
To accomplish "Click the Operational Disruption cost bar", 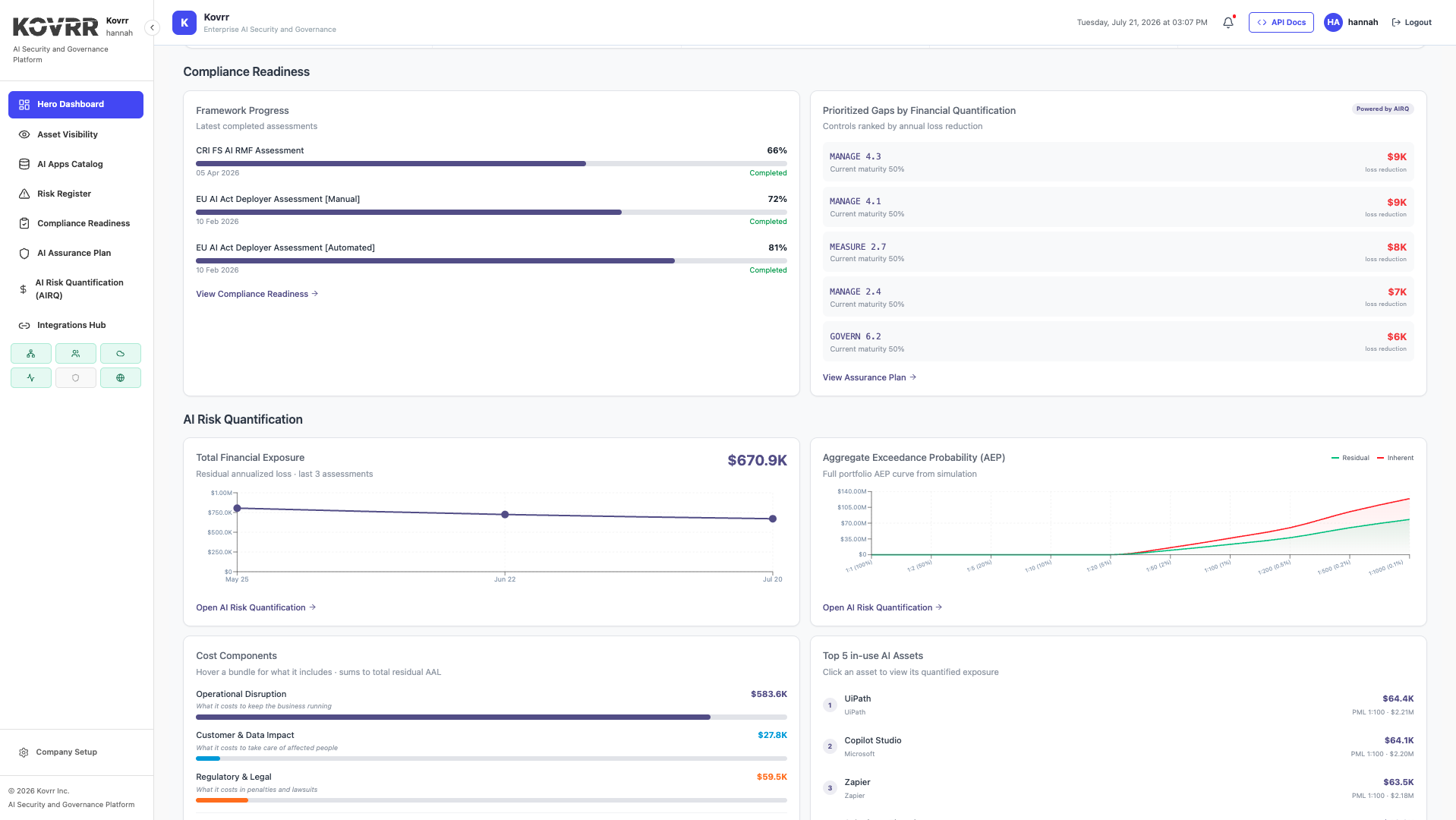I will [491, 717].
